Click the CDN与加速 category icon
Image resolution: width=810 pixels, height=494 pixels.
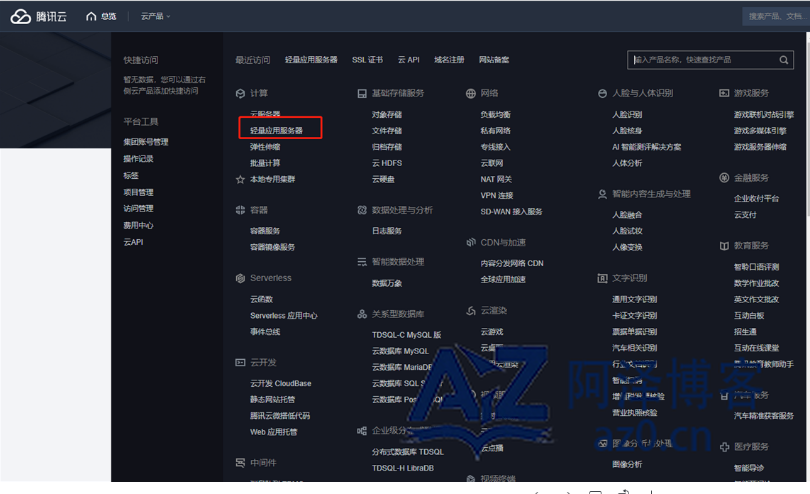(471, 242)
